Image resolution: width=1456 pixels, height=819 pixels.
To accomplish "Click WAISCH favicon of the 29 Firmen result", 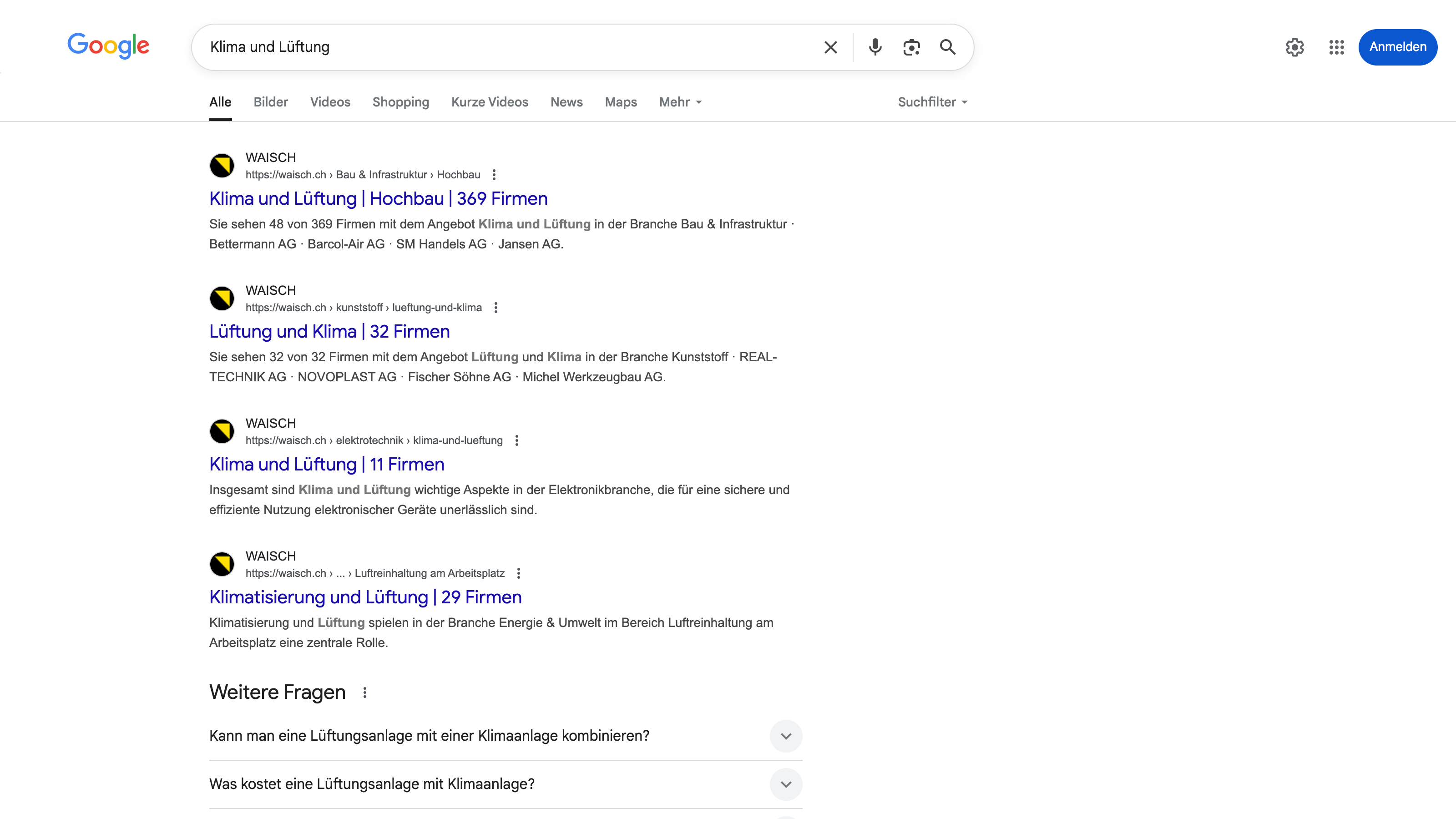I will click(222, 564).
